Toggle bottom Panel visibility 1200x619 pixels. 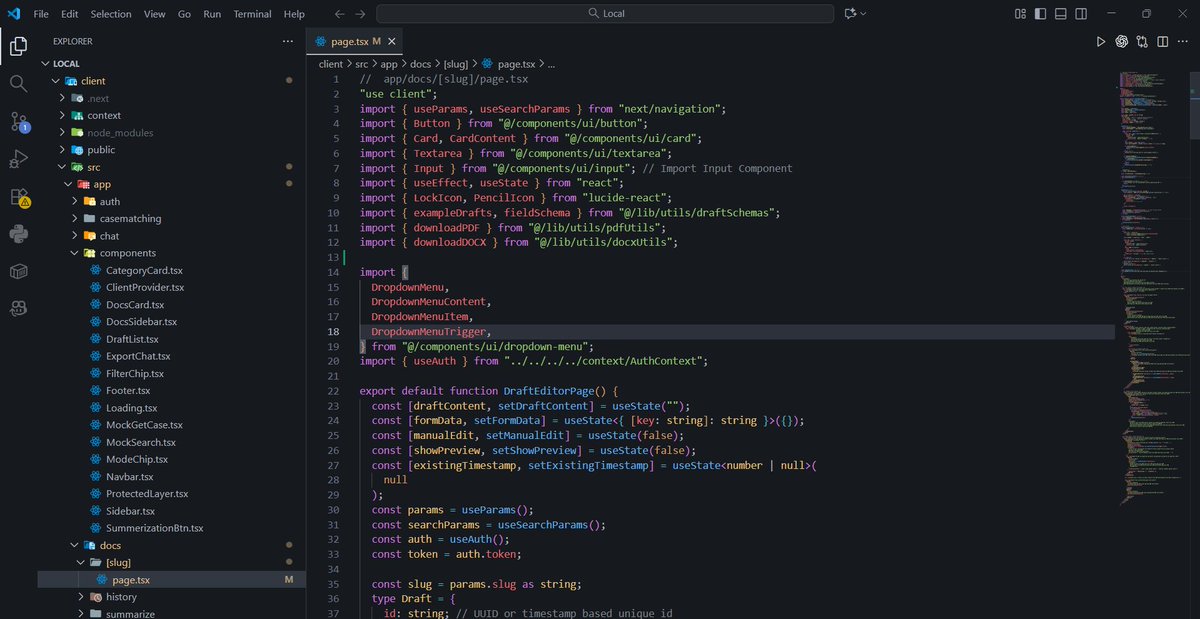[x=1062, y=14]
